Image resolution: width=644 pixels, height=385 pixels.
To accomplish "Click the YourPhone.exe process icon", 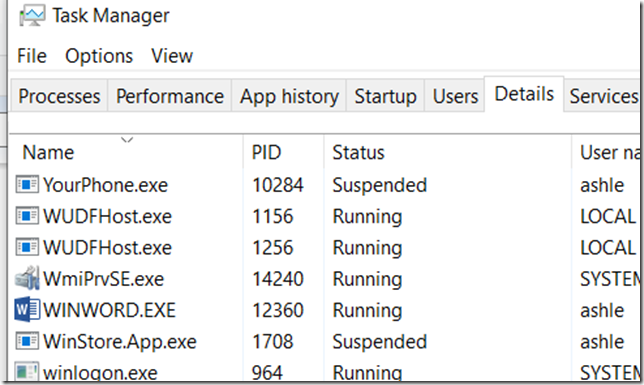I will (x=27, y=184).
